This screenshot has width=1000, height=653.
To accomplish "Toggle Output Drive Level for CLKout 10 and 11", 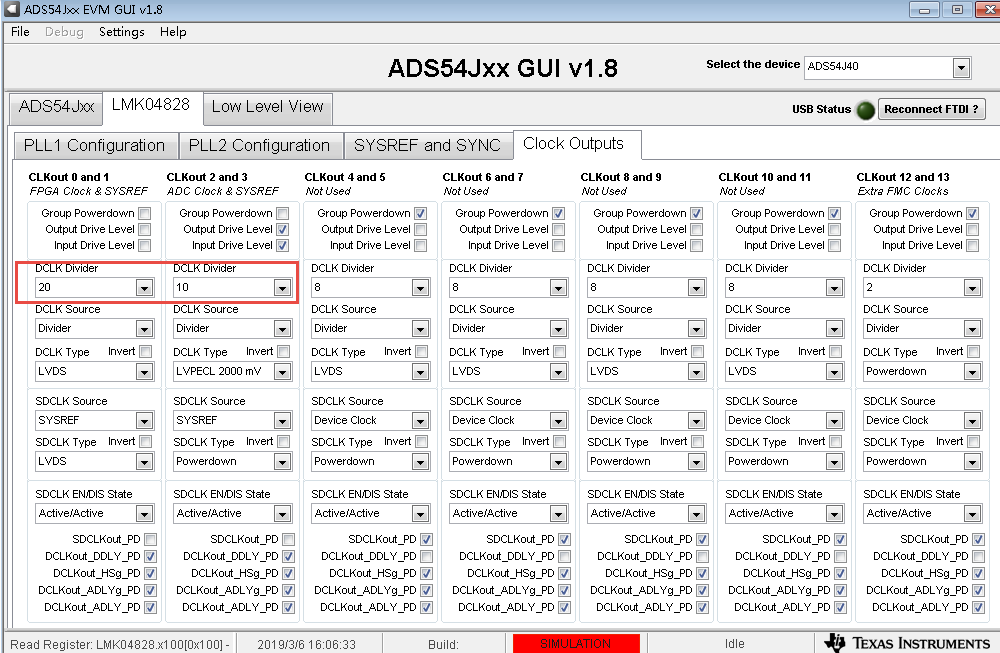I will (x=835, y=229).
